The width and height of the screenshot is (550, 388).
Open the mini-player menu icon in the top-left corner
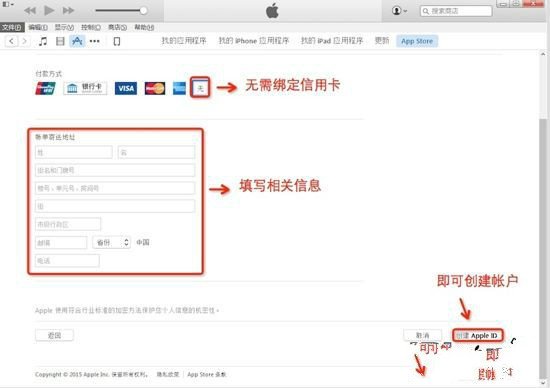click(x=8, y=4)
